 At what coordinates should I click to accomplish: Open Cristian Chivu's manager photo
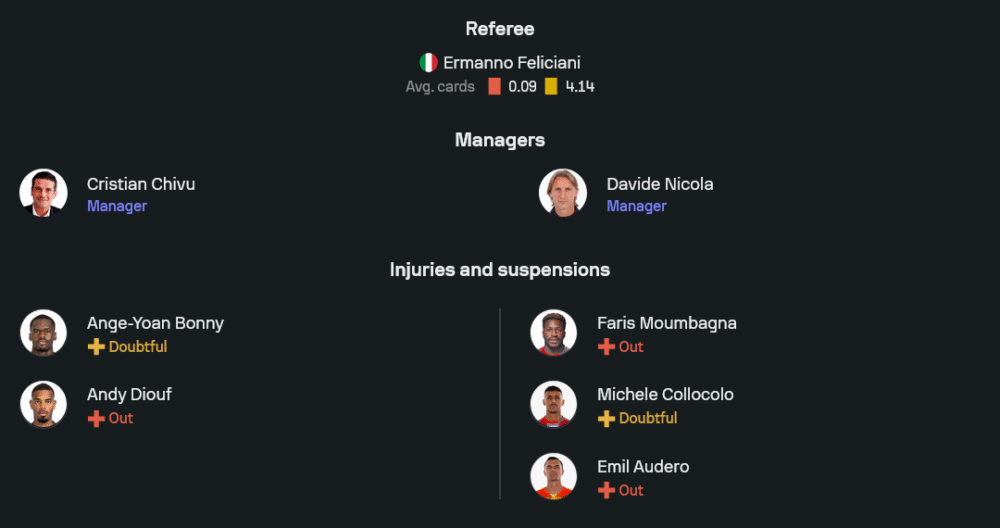pos(44,193)
